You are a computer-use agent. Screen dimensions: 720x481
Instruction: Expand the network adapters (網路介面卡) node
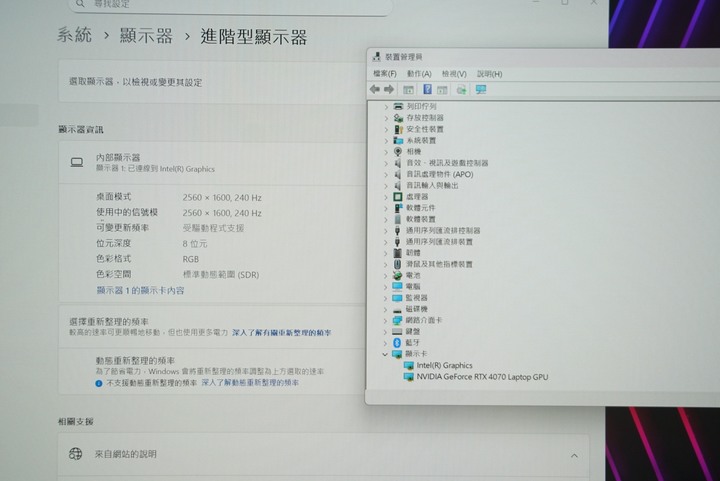(x=386, y=320)
